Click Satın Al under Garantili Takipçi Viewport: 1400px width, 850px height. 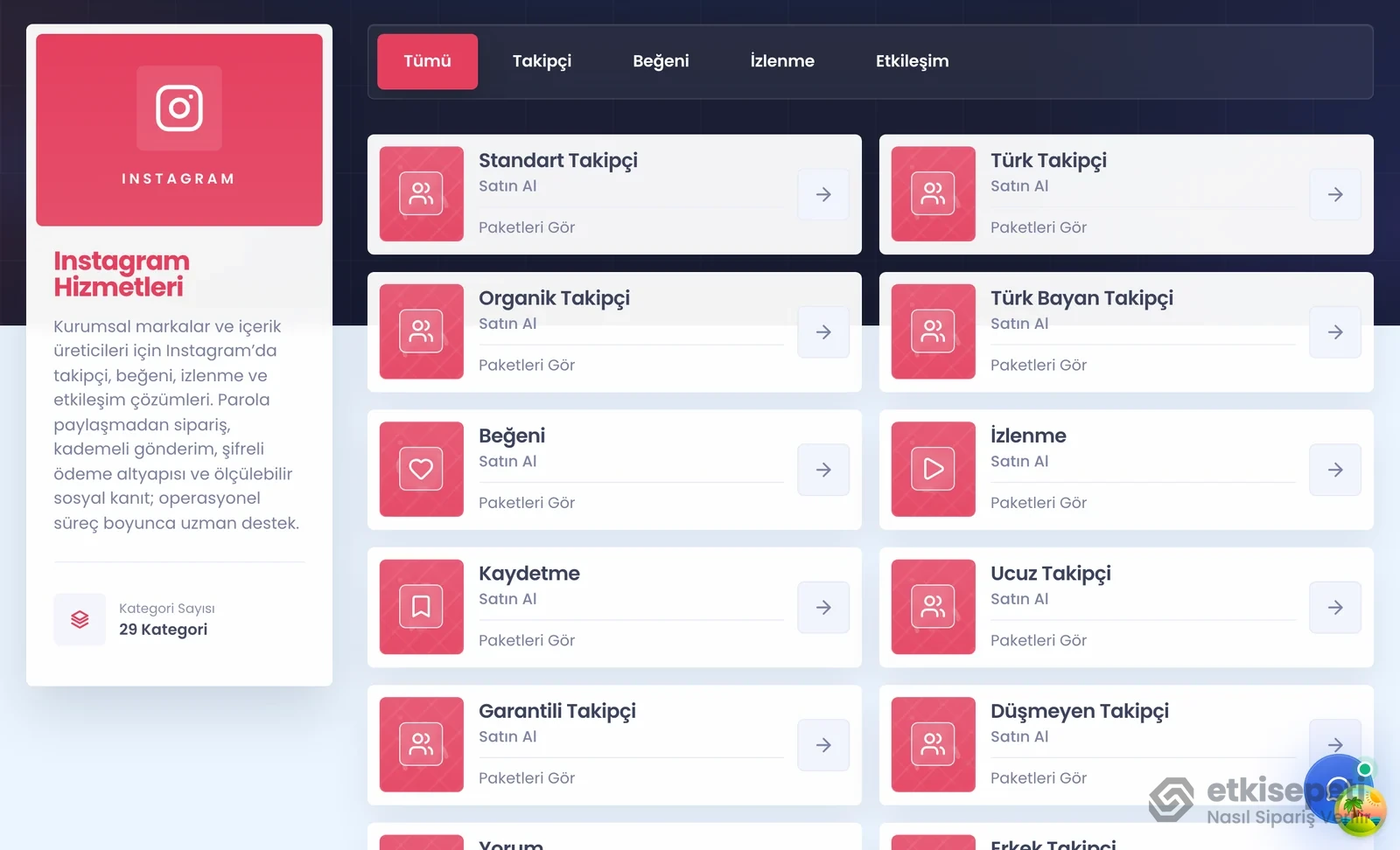click(507, 736)
